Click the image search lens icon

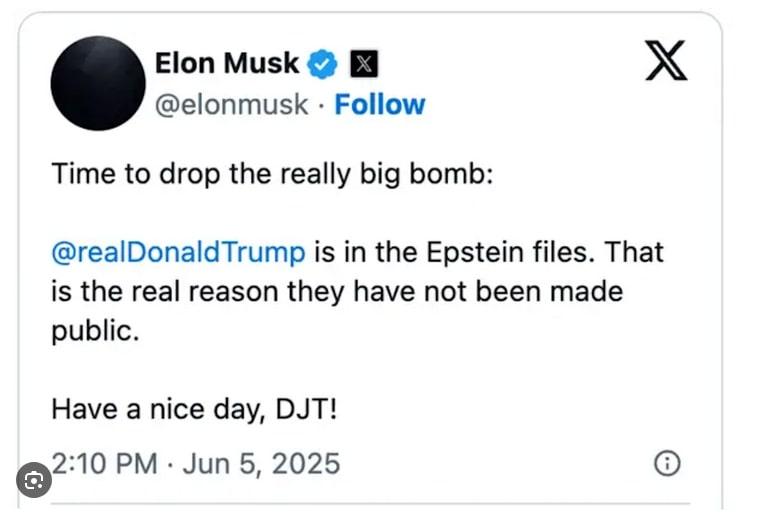34,481
